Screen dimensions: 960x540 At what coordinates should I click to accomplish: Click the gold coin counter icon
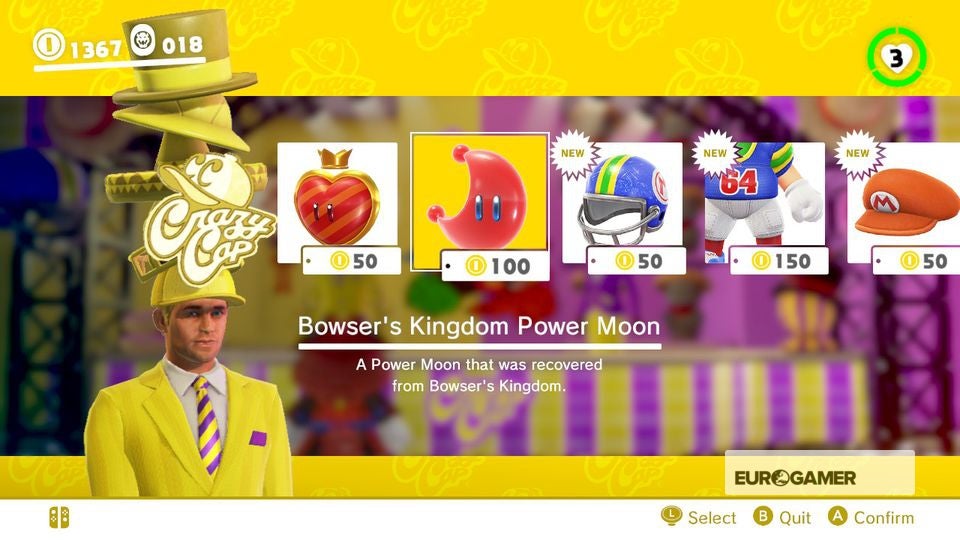49,45
